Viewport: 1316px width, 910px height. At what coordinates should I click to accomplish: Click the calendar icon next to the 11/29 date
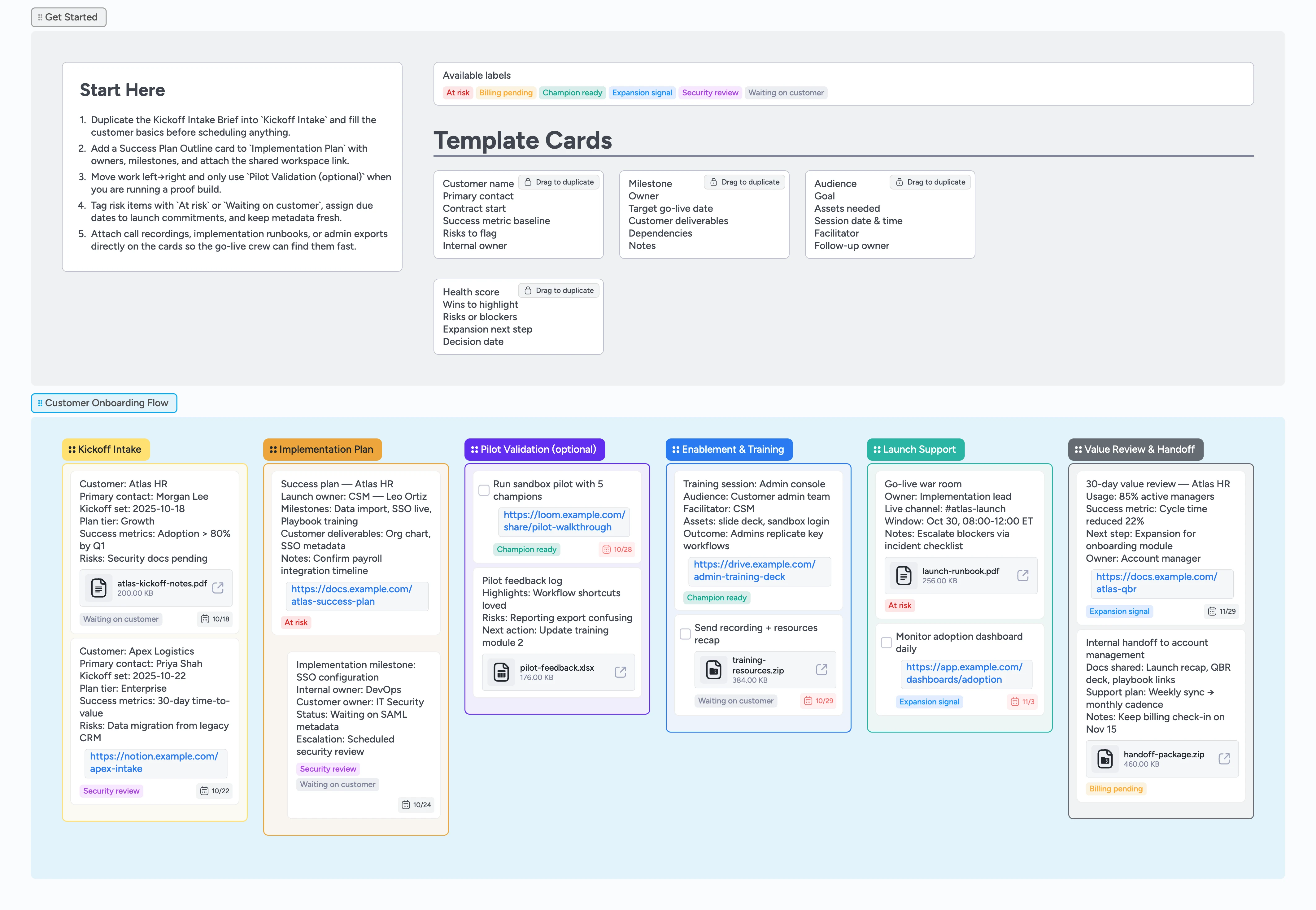pos(1212,611)
